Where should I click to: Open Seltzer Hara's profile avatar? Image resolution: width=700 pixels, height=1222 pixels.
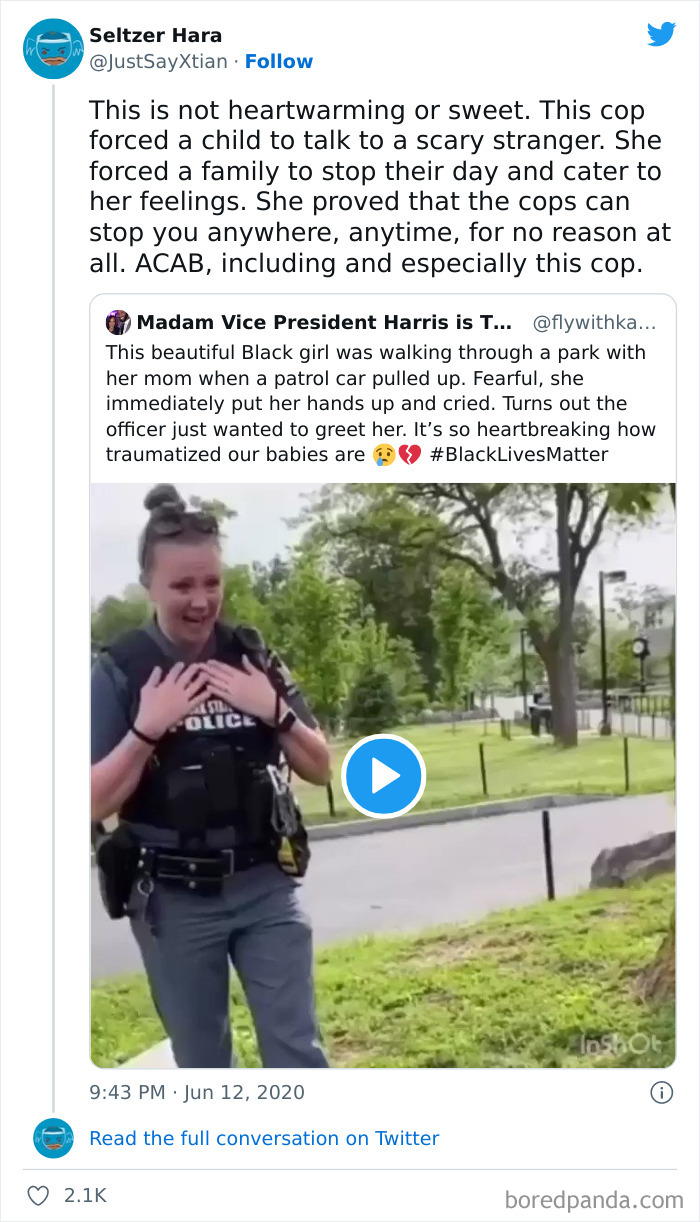(53, 48)
